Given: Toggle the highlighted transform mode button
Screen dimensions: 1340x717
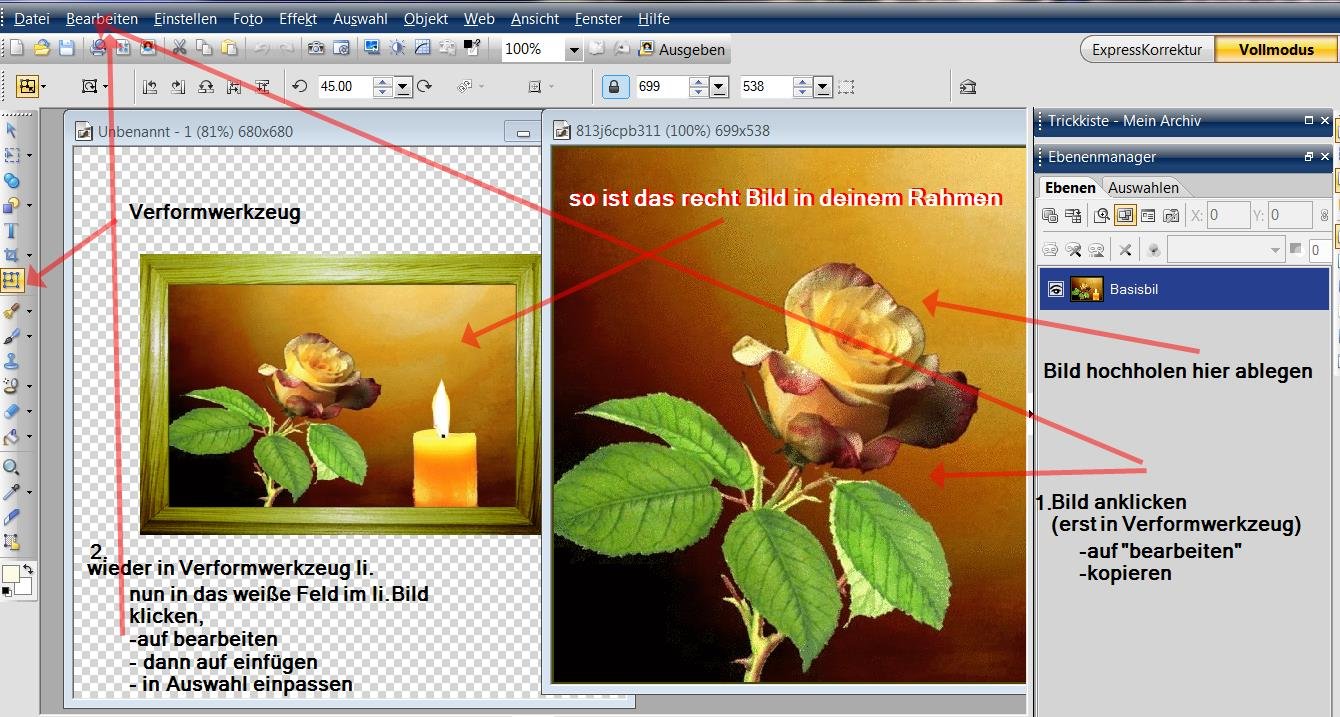Looking at the screenshot, I should pyautogui.click(x=27, y=86).
